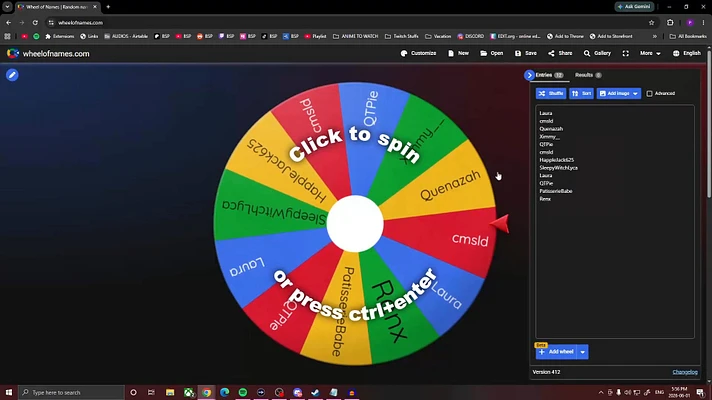Image resolution: width=712 pixels, height=400 pixels.
Task: Click the Renx entry in the list
Action: click(x=545, y=199)
